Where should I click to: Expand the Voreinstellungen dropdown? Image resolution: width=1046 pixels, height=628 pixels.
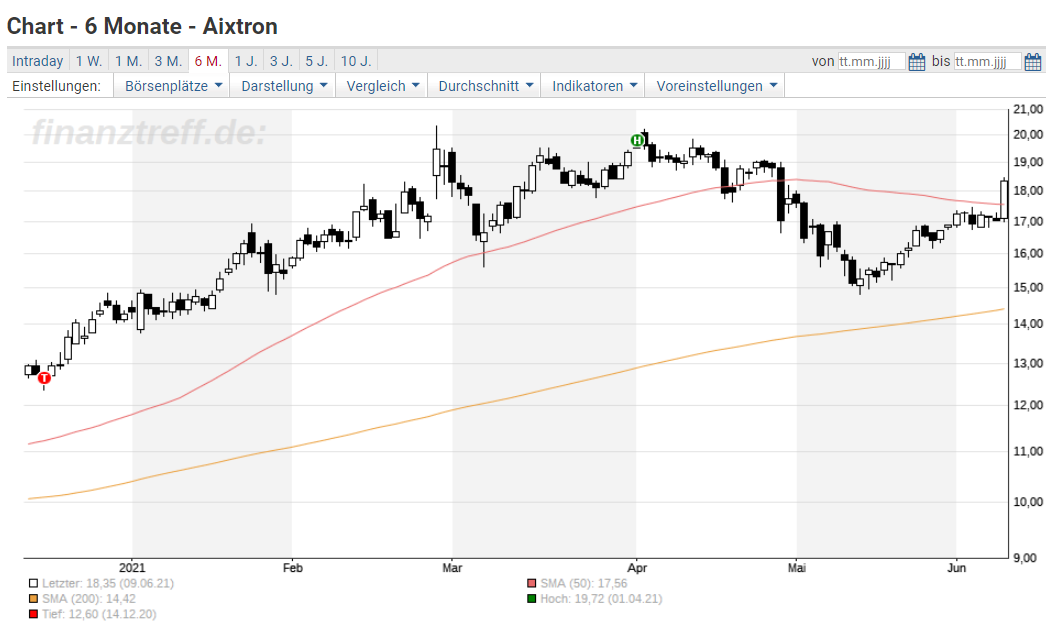[716, 86]
